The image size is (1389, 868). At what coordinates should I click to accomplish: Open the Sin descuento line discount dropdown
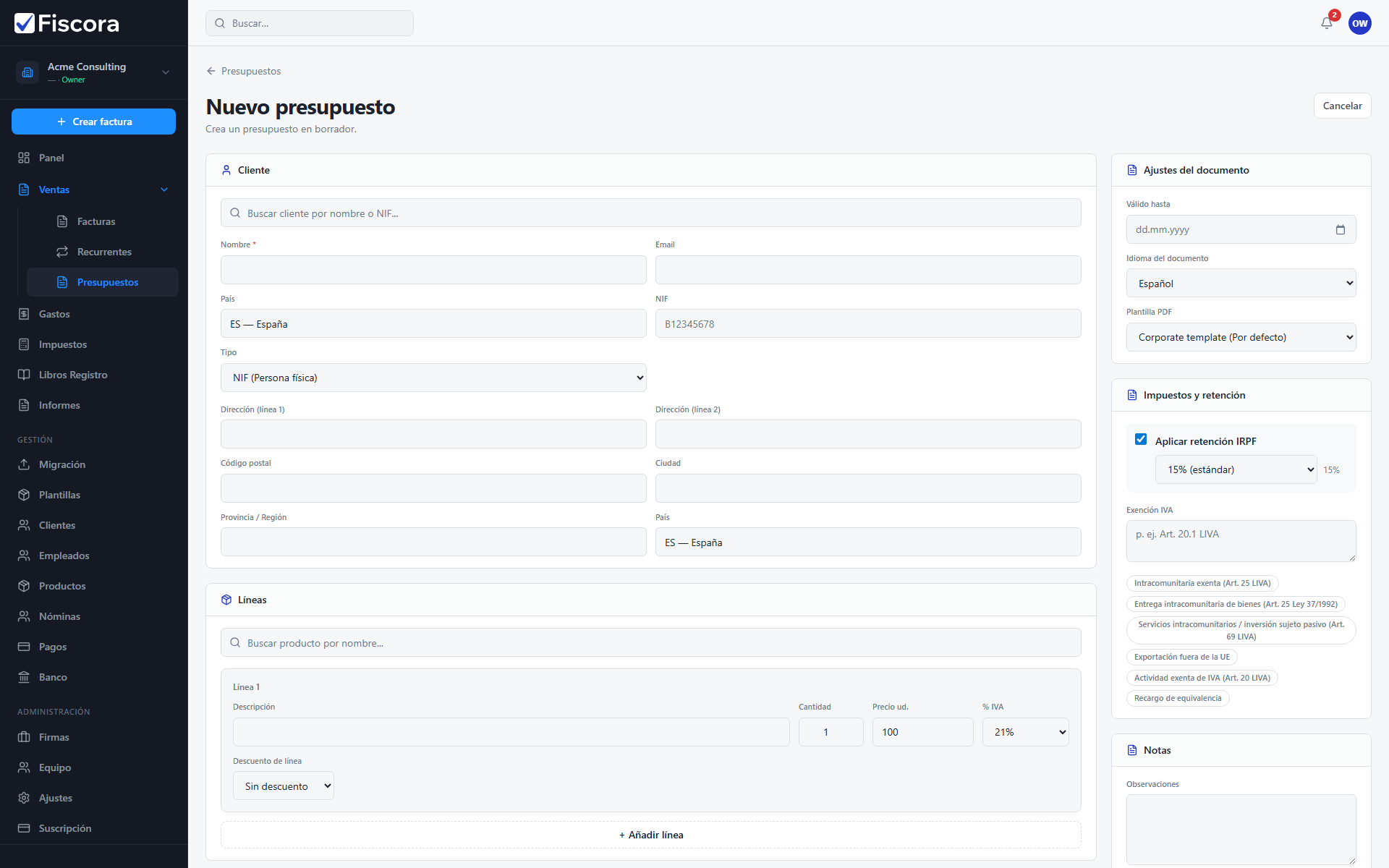point(284,786)
